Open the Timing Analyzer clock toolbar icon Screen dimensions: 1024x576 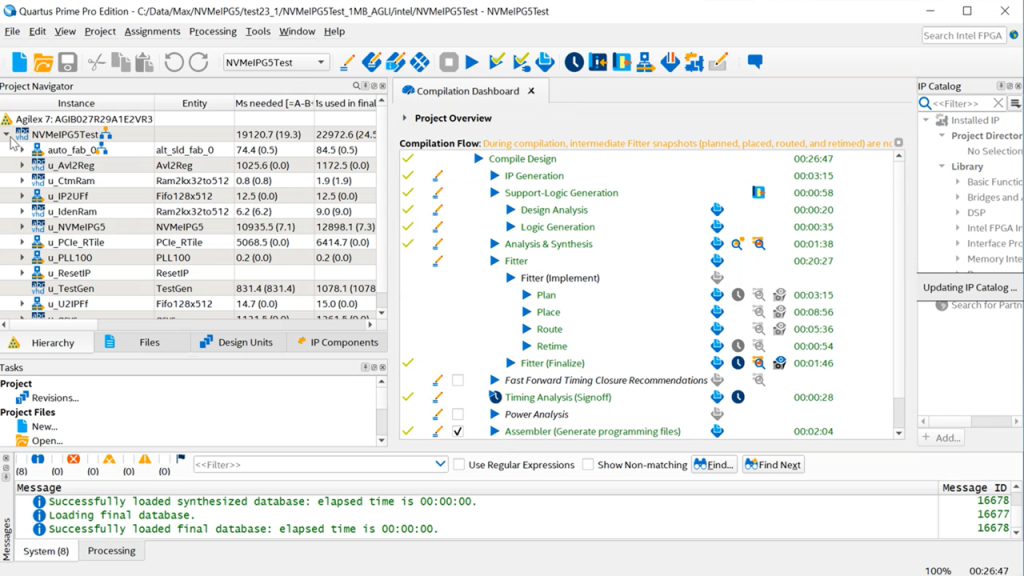tap(574, 62)
